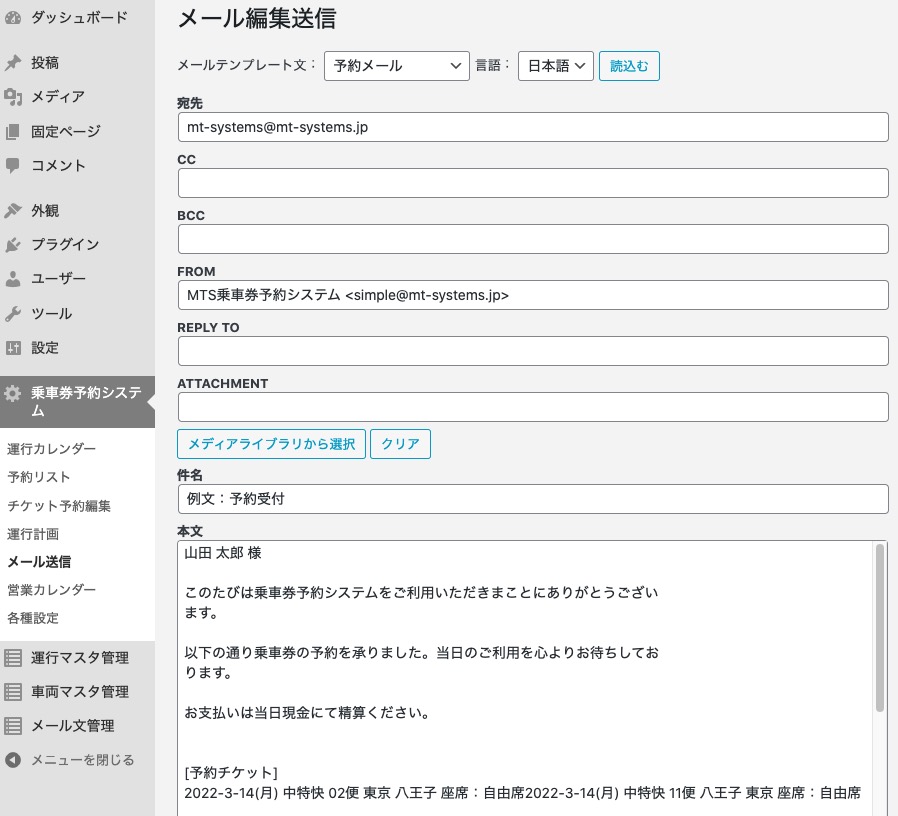Click the collapse arrow icon beside メニューを閉じる
The image size is (898, 816).
pos(13,760)
